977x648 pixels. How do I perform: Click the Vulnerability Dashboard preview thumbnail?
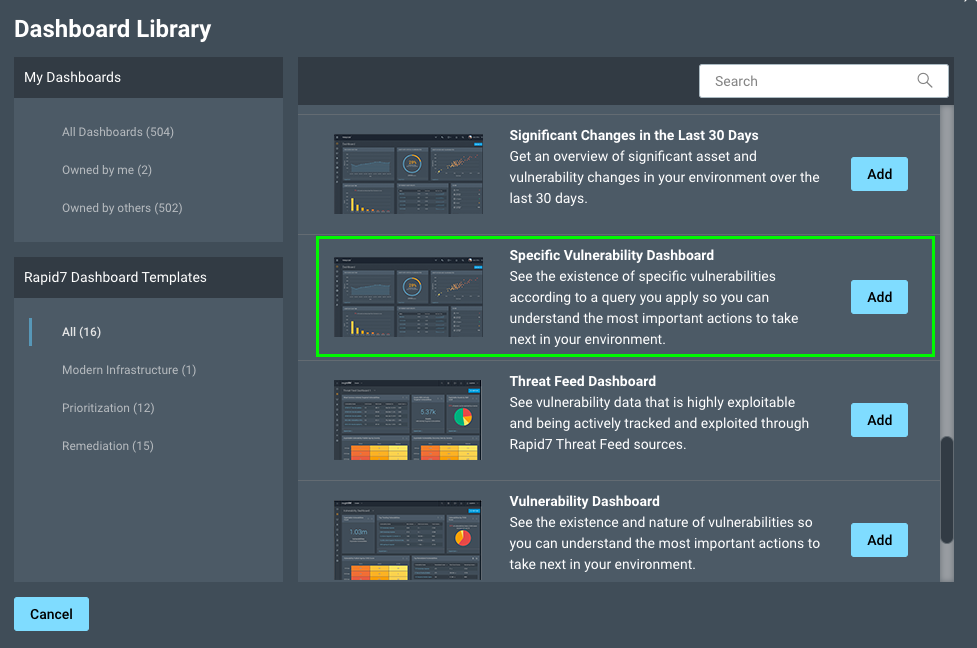pos(408,540)
